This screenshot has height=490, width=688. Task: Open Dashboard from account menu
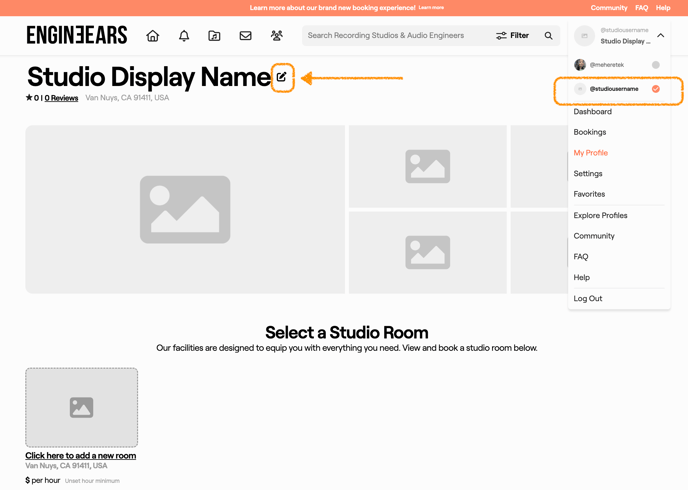(x=592, y=111)
